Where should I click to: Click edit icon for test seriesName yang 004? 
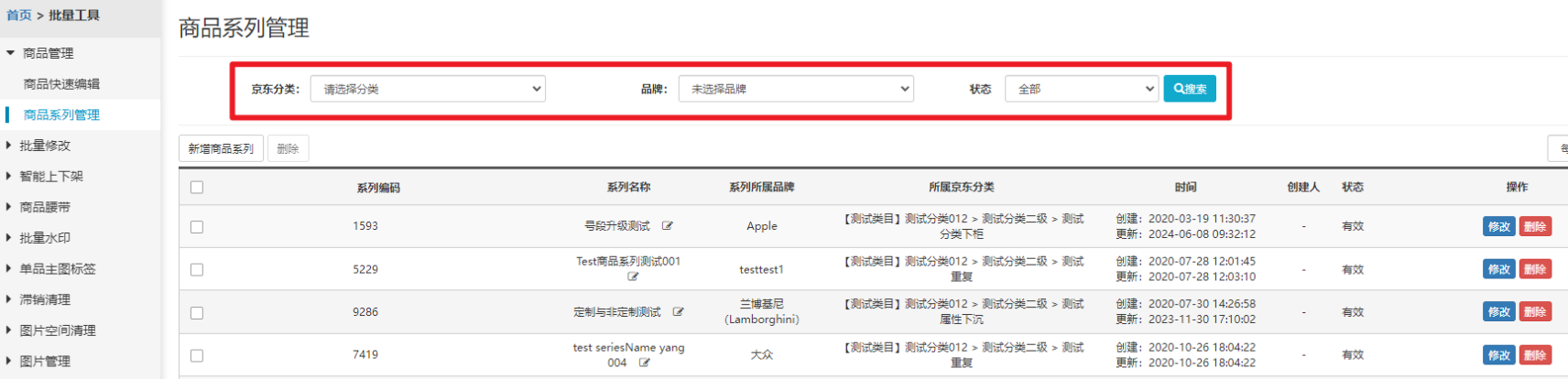pyautogui.click(x=645, y=363)
